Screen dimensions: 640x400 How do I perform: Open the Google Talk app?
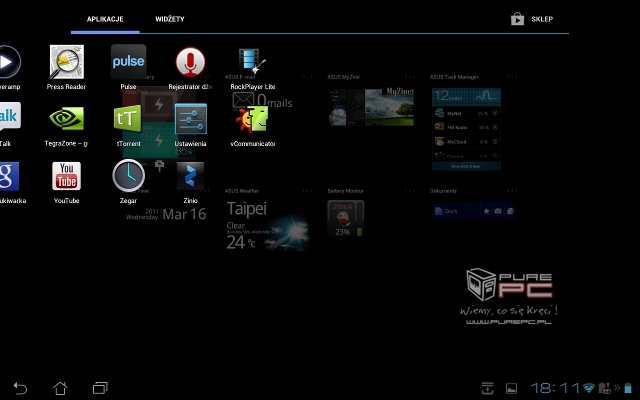point(9,116)
